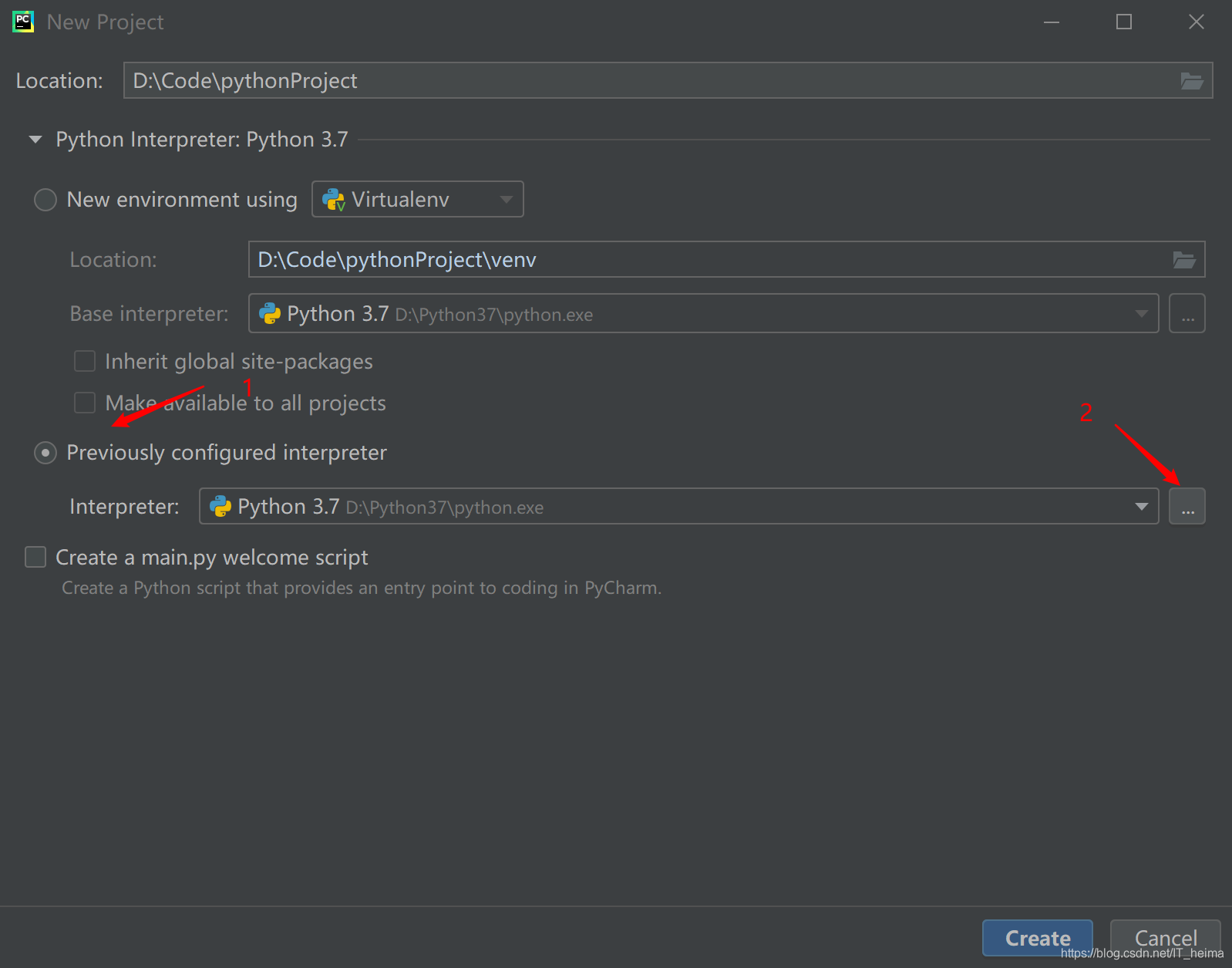The width and height of the screenshot is (1232, 968).
Task: Click the welcome script description text
Action: [362, 588]
